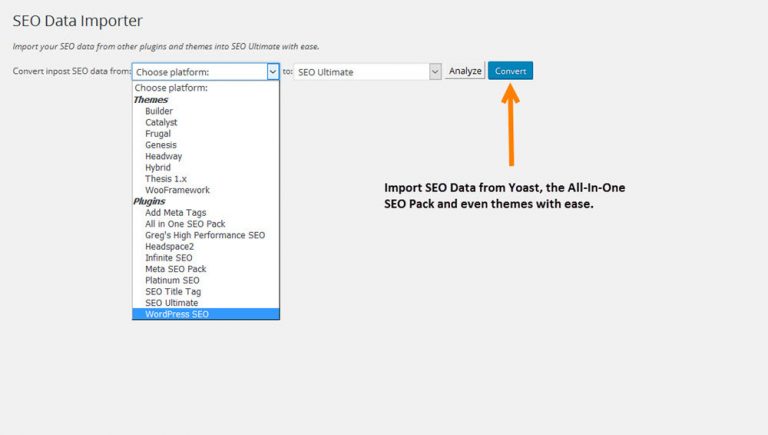Choose Add Meta Tags plugin
Viewport: 768px width, 435px height.
[x=177, y=212]
